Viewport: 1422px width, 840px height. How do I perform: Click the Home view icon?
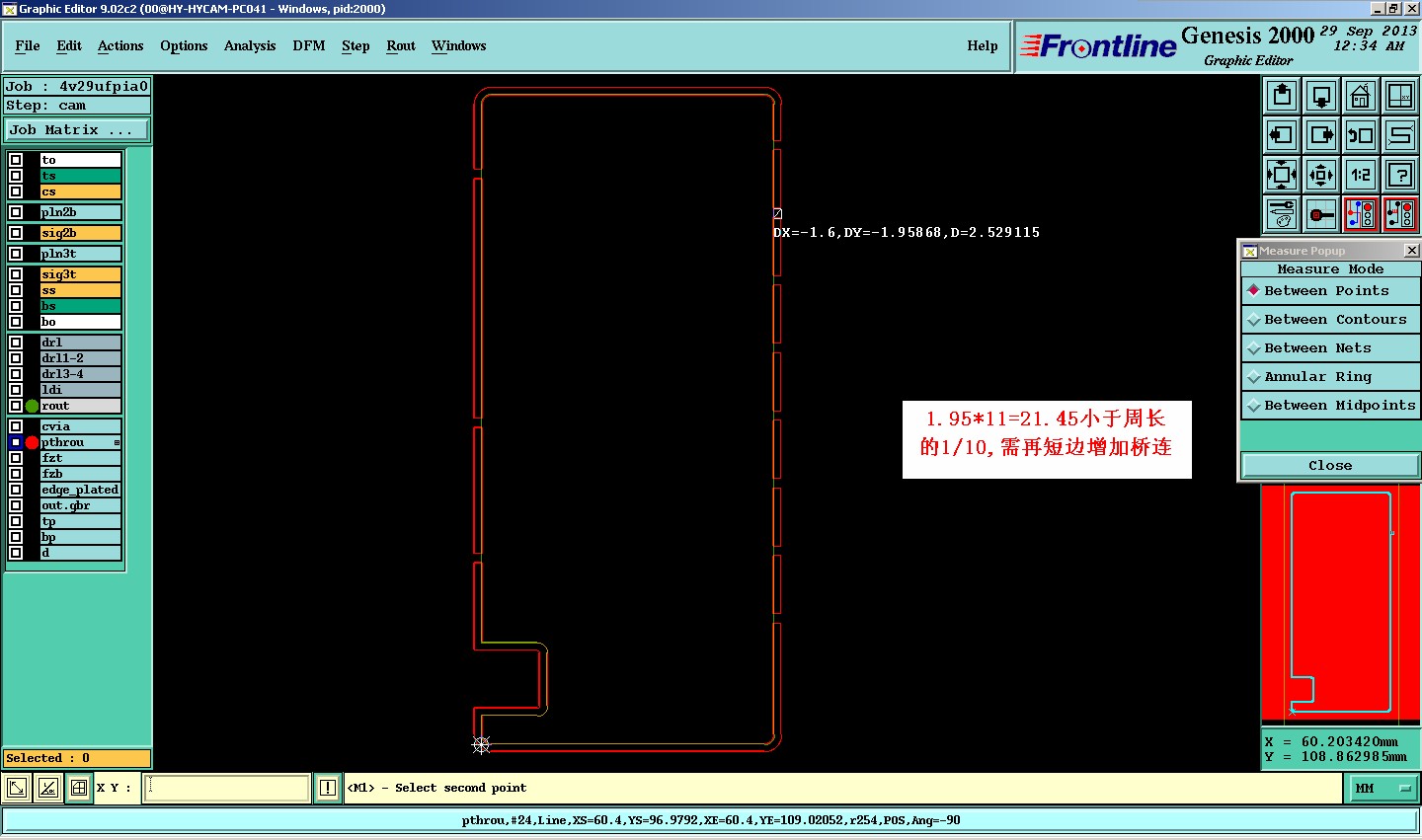1361,96
